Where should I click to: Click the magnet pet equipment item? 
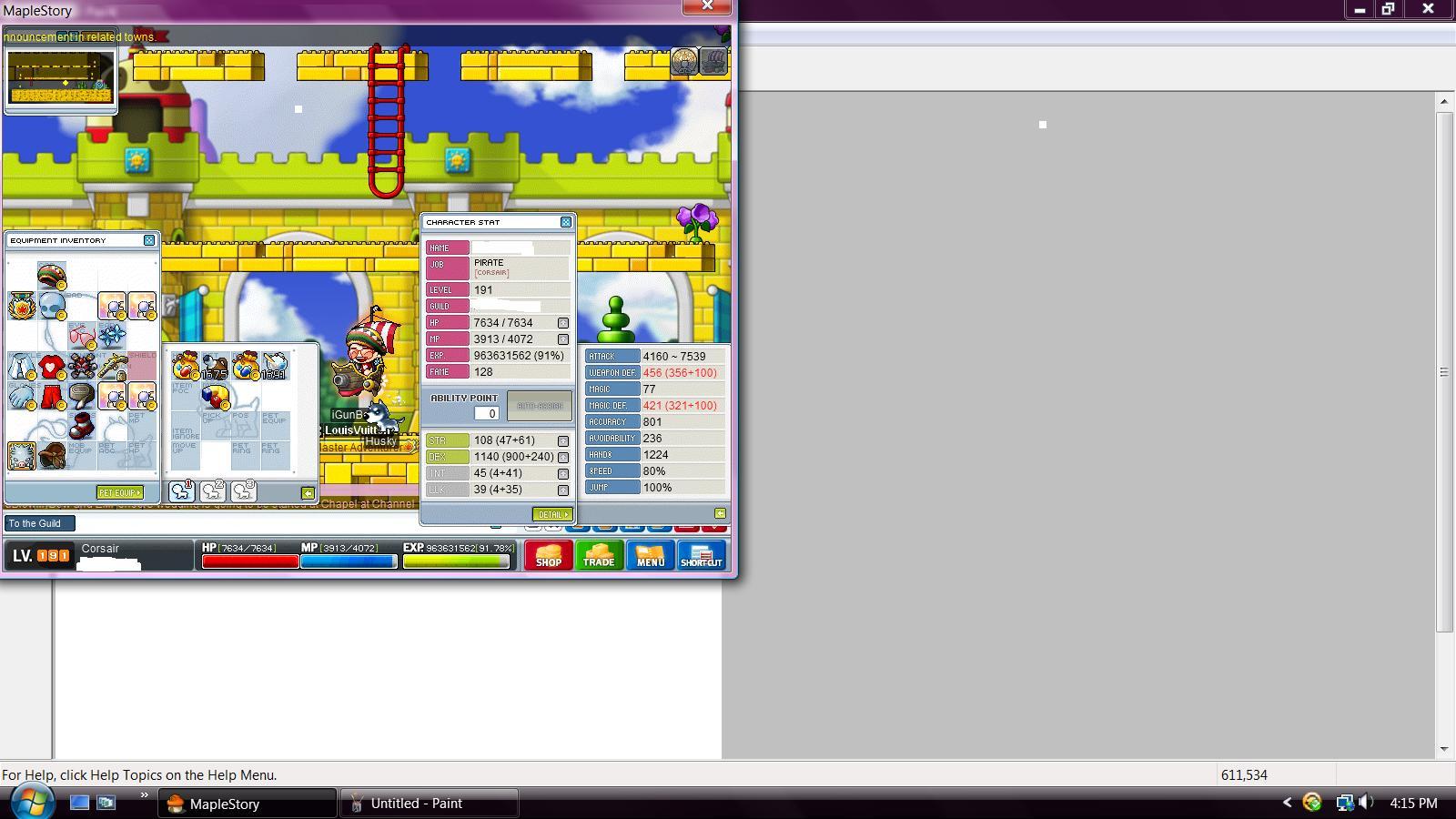click(x=216, y=397)
